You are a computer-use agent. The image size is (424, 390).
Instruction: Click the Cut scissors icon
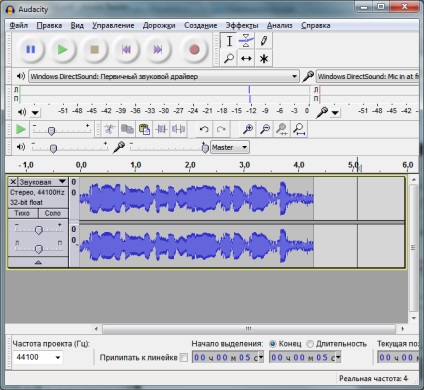coord(110,129)
